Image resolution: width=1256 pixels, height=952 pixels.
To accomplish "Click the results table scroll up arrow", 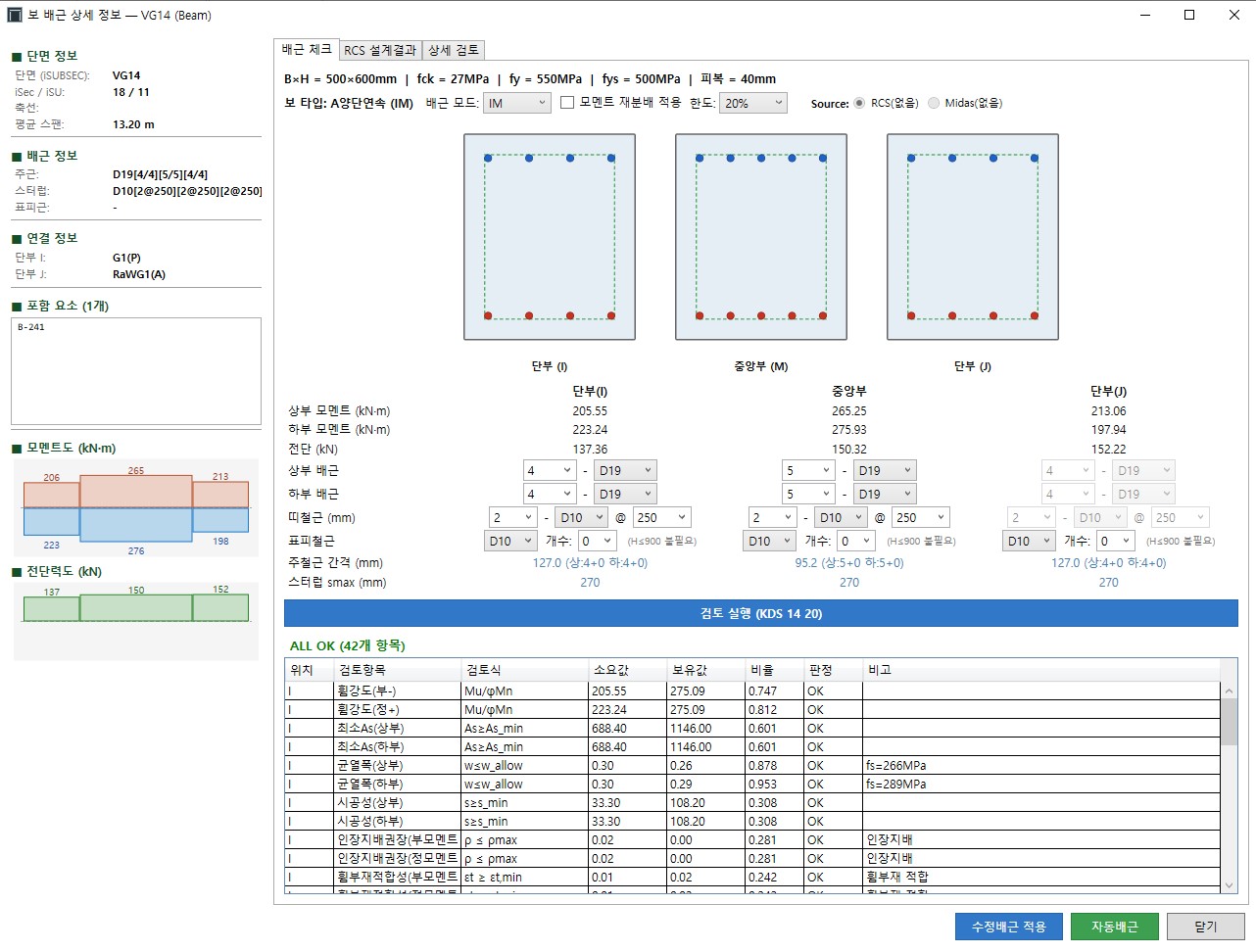I will point(1230,690).
